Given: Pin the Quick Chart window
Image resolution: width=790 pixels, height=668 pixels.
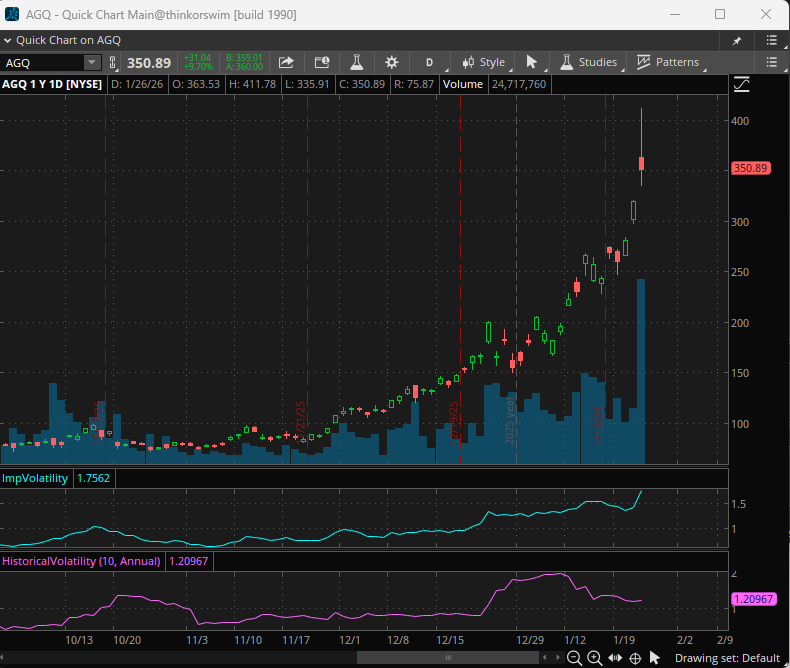Looking at the screenshot, I should coord(737,41).
